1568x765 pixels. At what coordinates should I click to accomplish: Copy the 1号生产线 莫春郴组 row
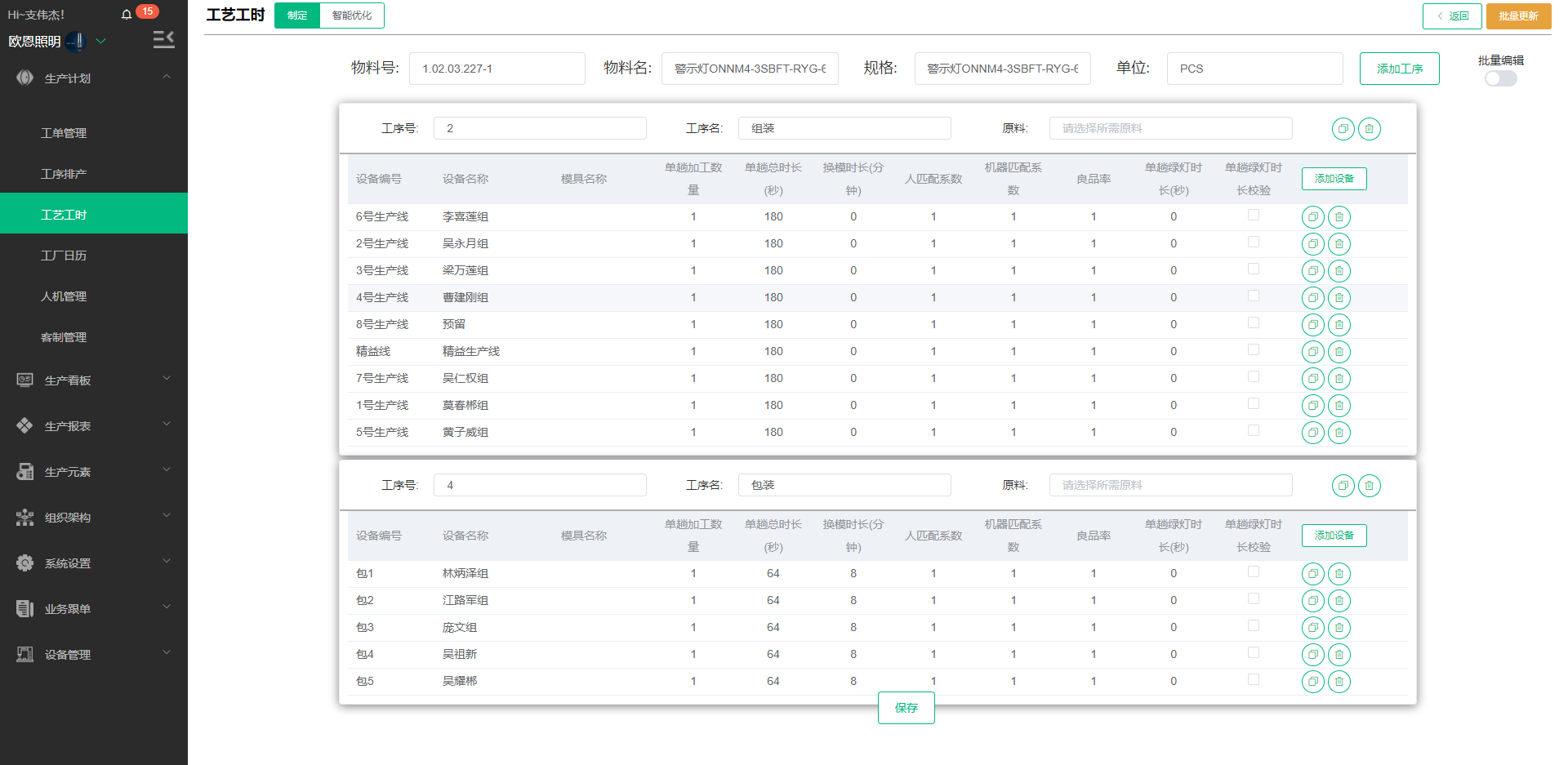pyautogui.click(x=1313, y=406)
